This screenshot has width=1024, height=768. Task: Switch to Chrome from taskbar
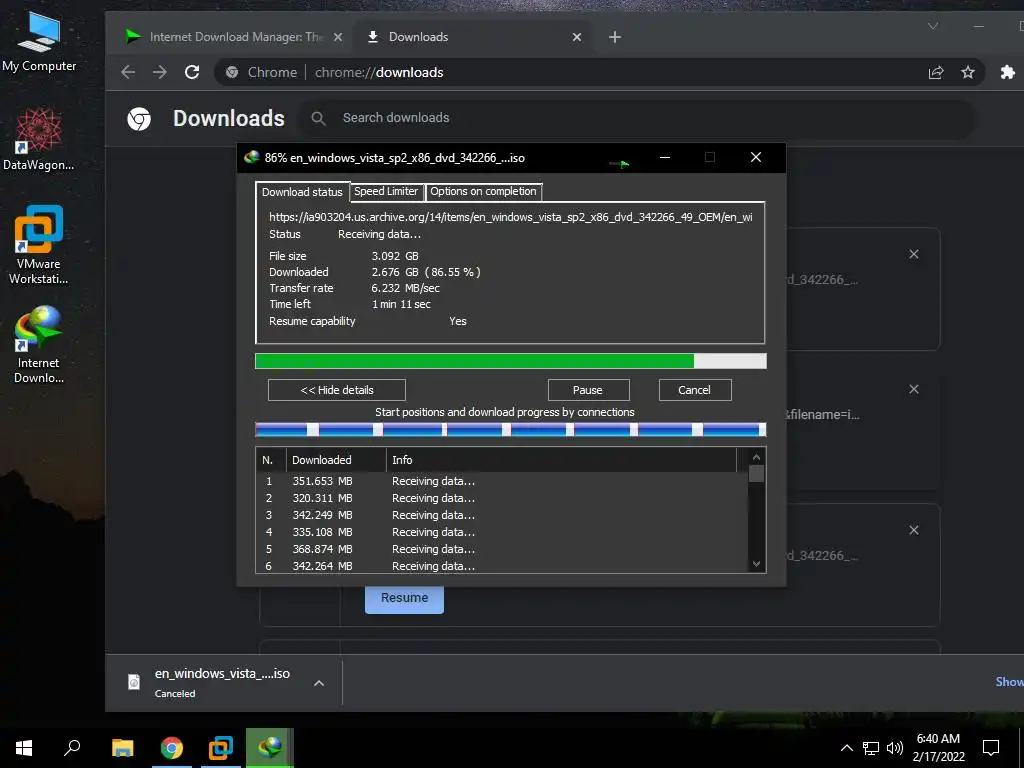click(x=172, y=748)
